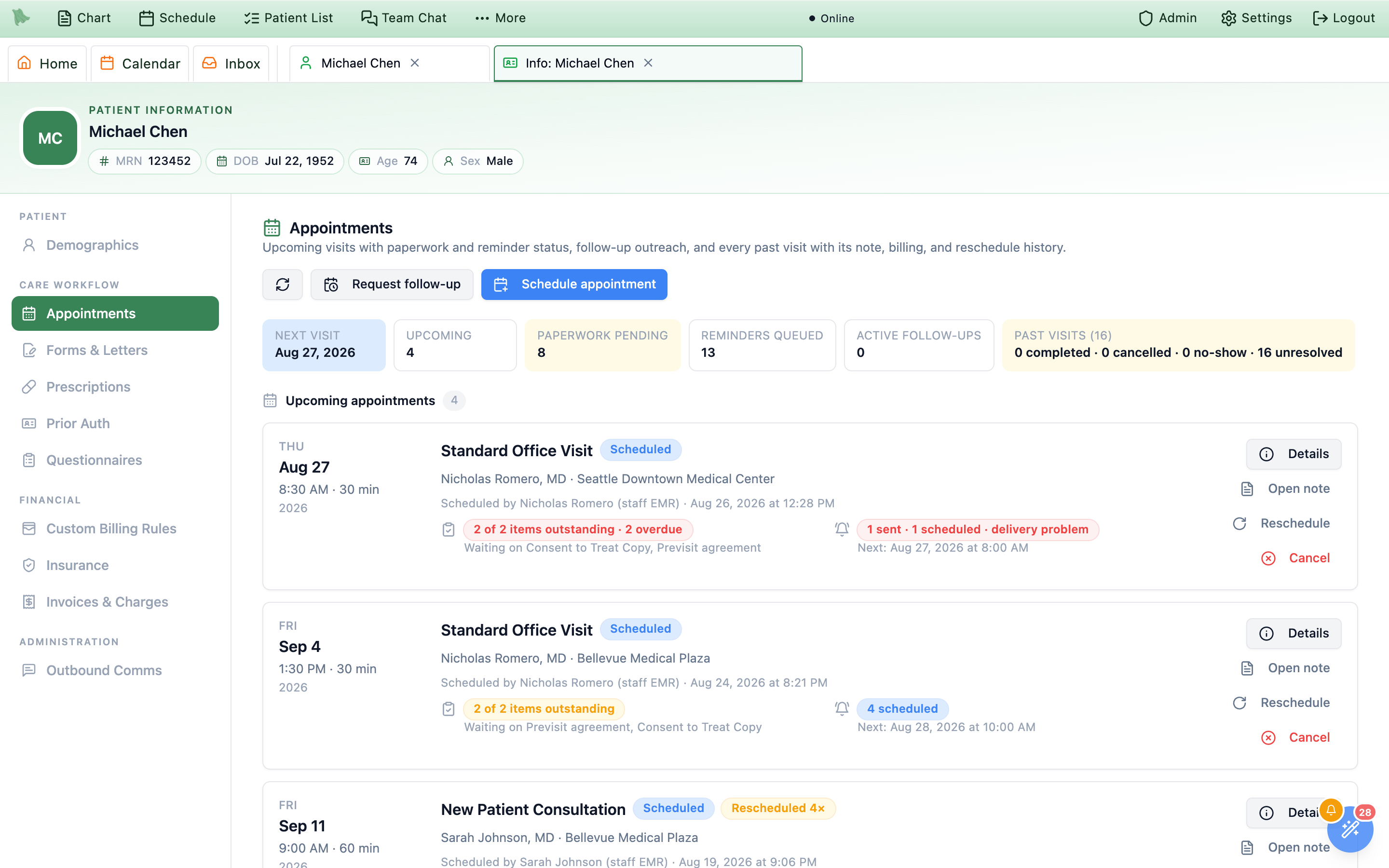
Task: Switch to the Calendar tab
Action: (x=140, y=63)
